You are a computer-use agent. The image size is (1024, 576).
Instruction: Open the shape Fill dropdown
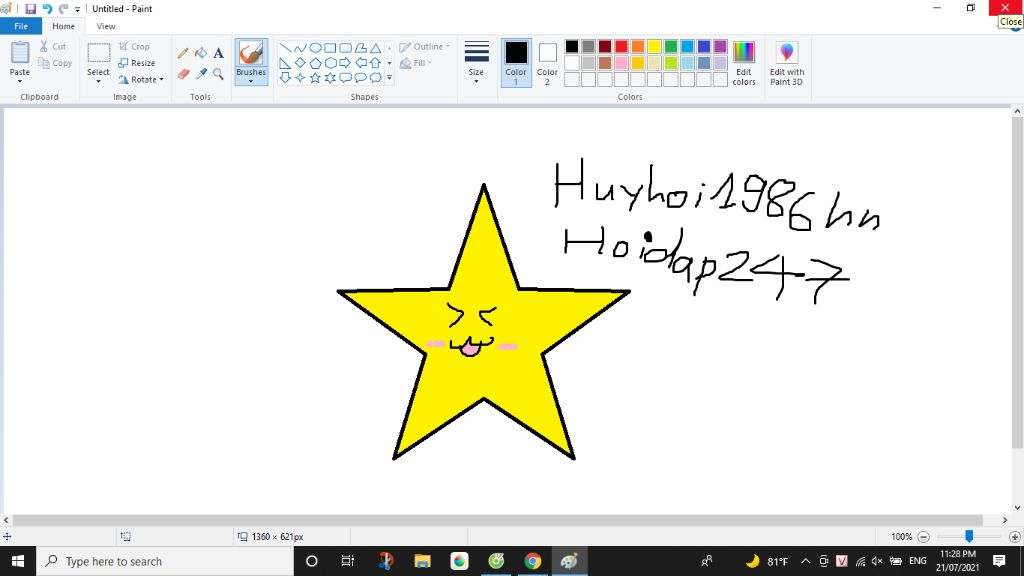[x=416, y=63]
